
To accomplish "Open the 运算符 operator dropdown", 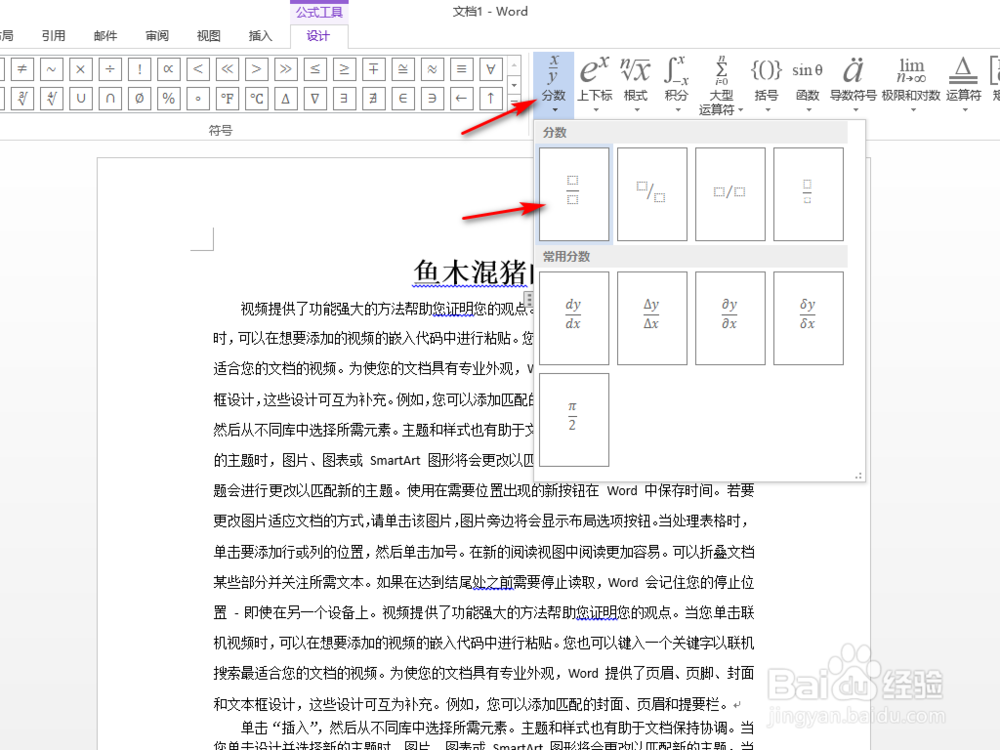I will coord(963,84).
